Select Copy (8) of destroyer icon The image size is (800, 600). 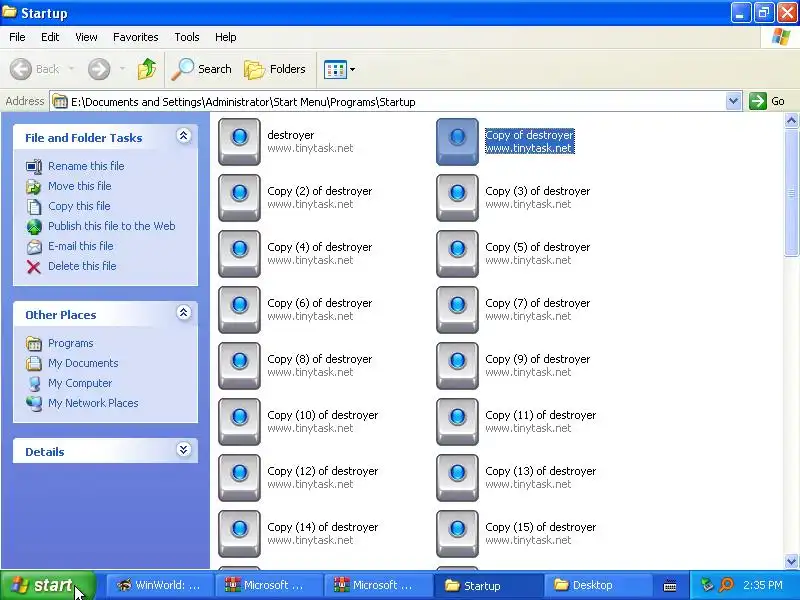[239, 366]
